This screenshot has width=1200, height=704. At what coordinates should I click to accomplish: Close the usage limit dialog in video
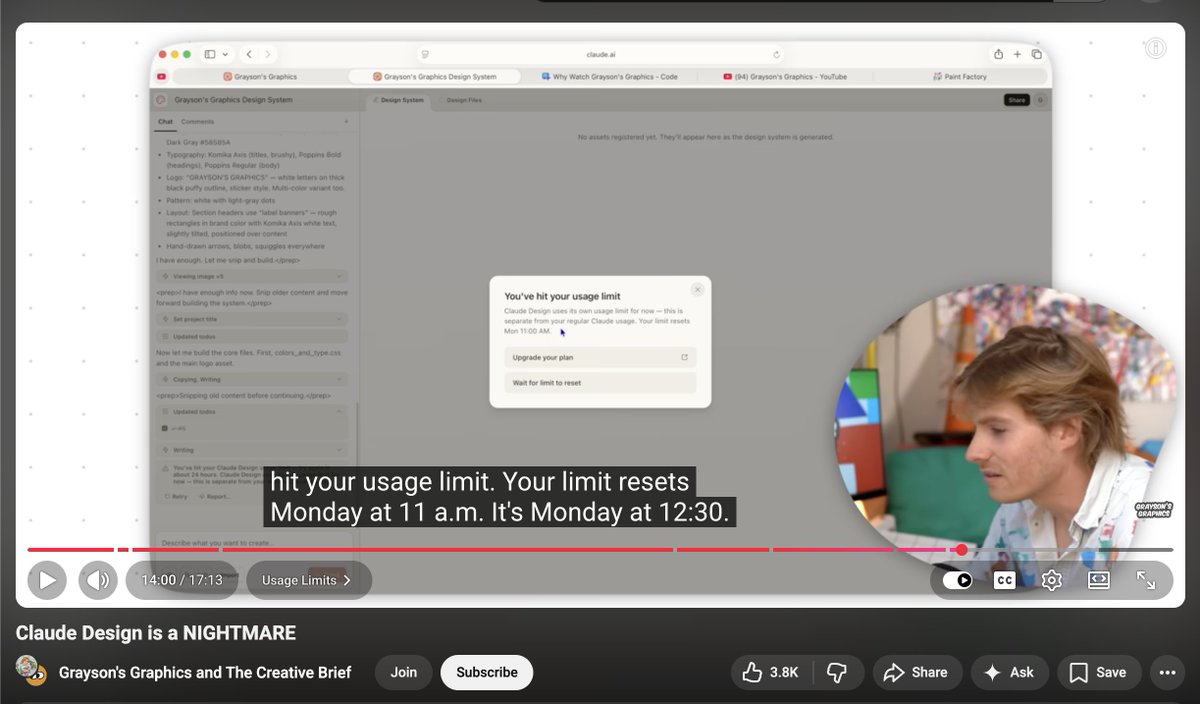(697, 289)
